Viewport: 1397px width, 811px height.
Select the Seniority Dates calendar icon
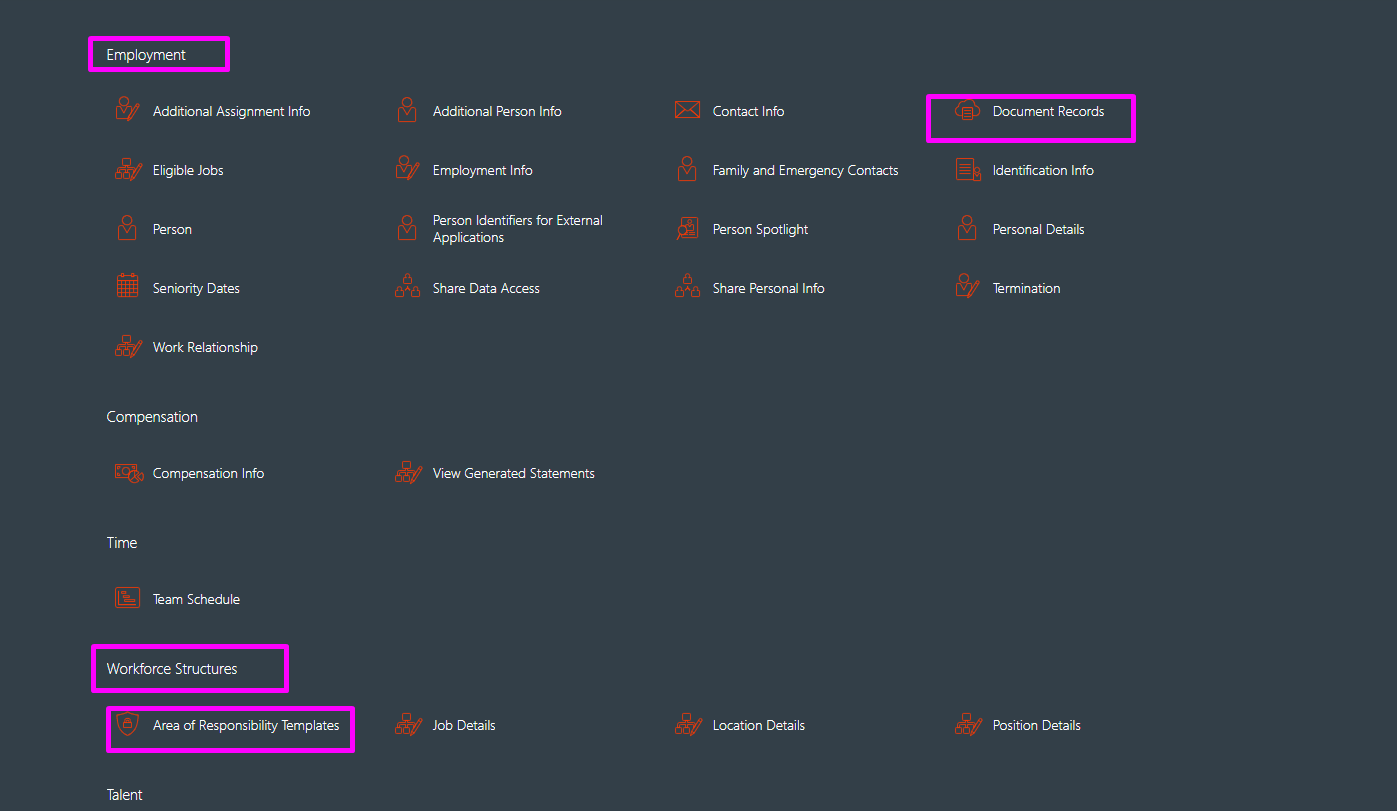click(127, 286)
